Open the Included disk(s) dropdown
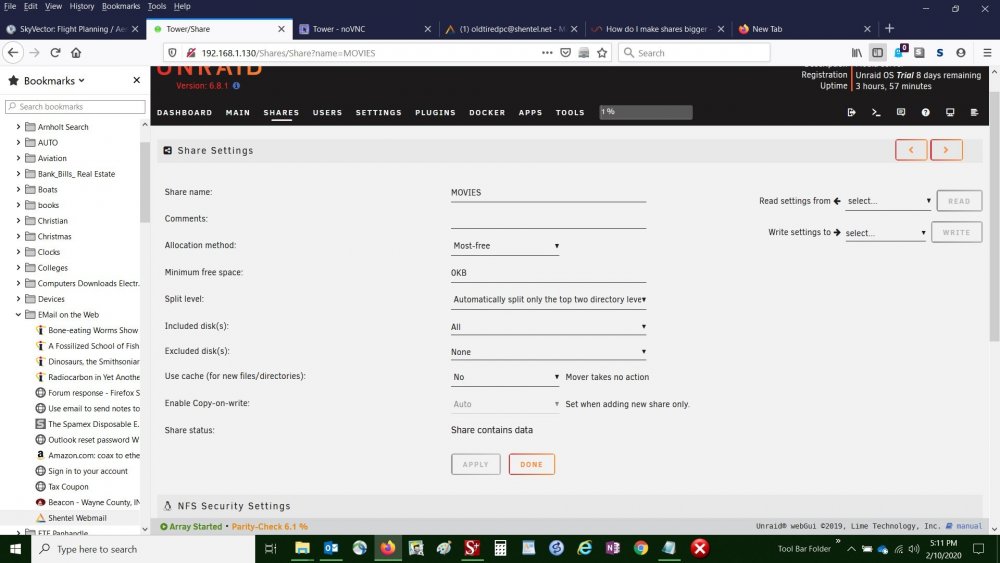Image resolution: width=1000 pixels, height=563 pixels. coord(548,326)
